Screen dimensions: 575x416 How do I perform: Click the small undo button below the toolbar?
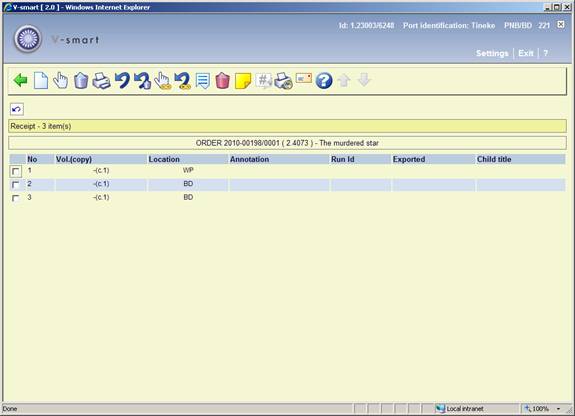tap(17, 109)
